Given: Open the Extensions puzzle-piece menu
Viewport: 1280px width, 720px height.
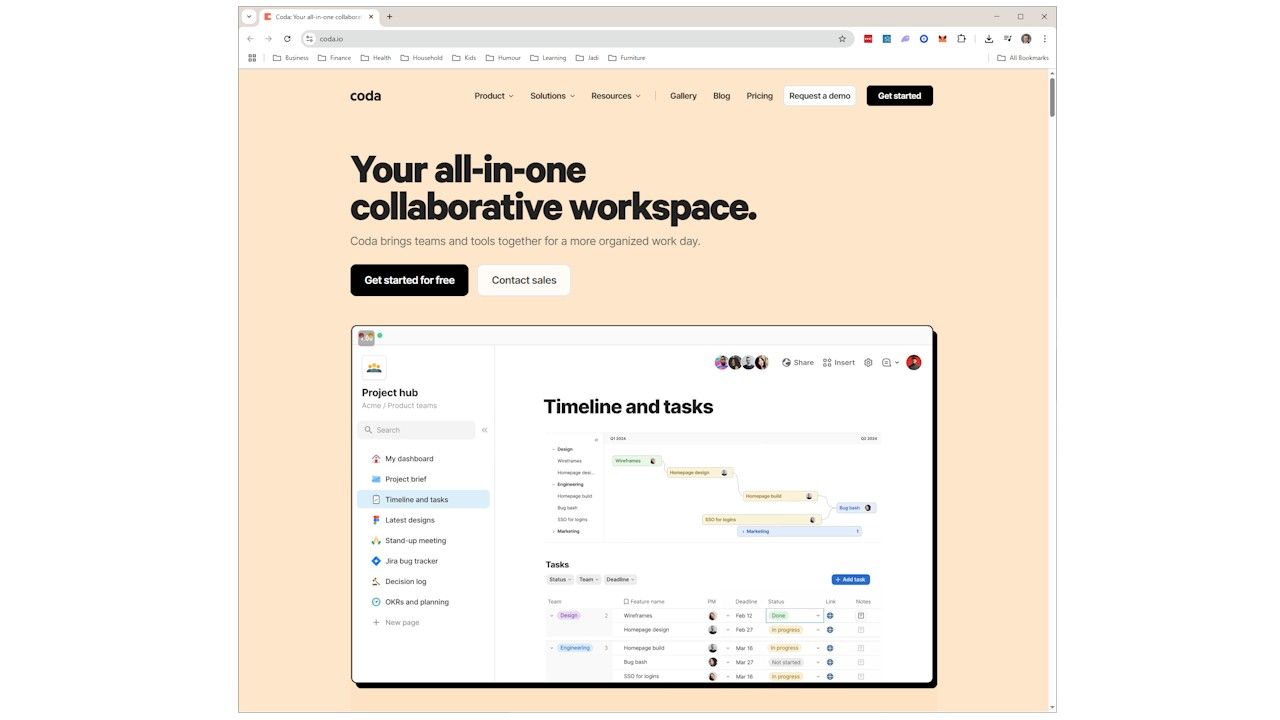Looking at the screenshot, I should click(x=961, y=39).
